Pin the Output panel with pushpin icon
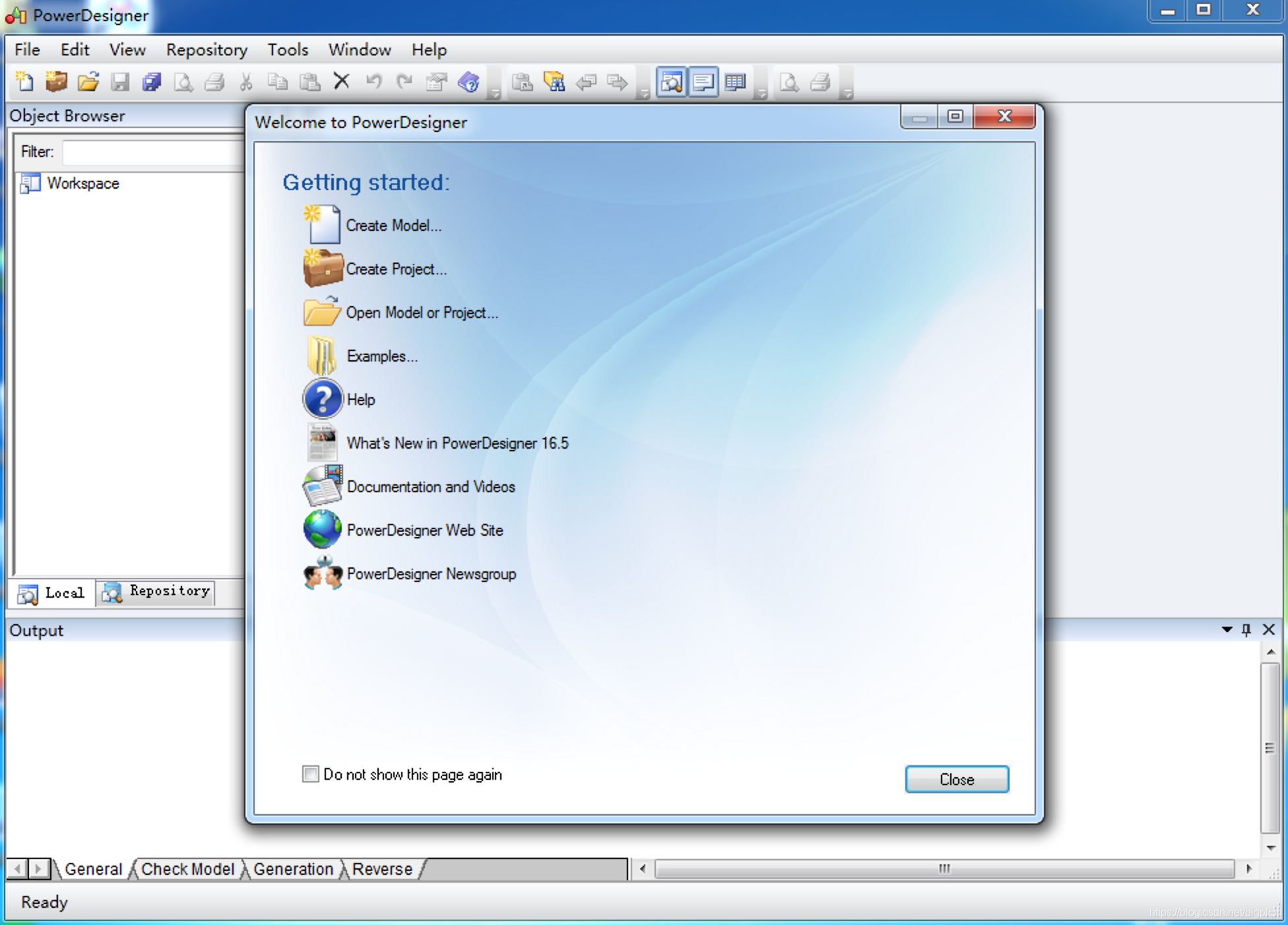Viewport: 1288px width, 925px height. tap(1246, 629)
